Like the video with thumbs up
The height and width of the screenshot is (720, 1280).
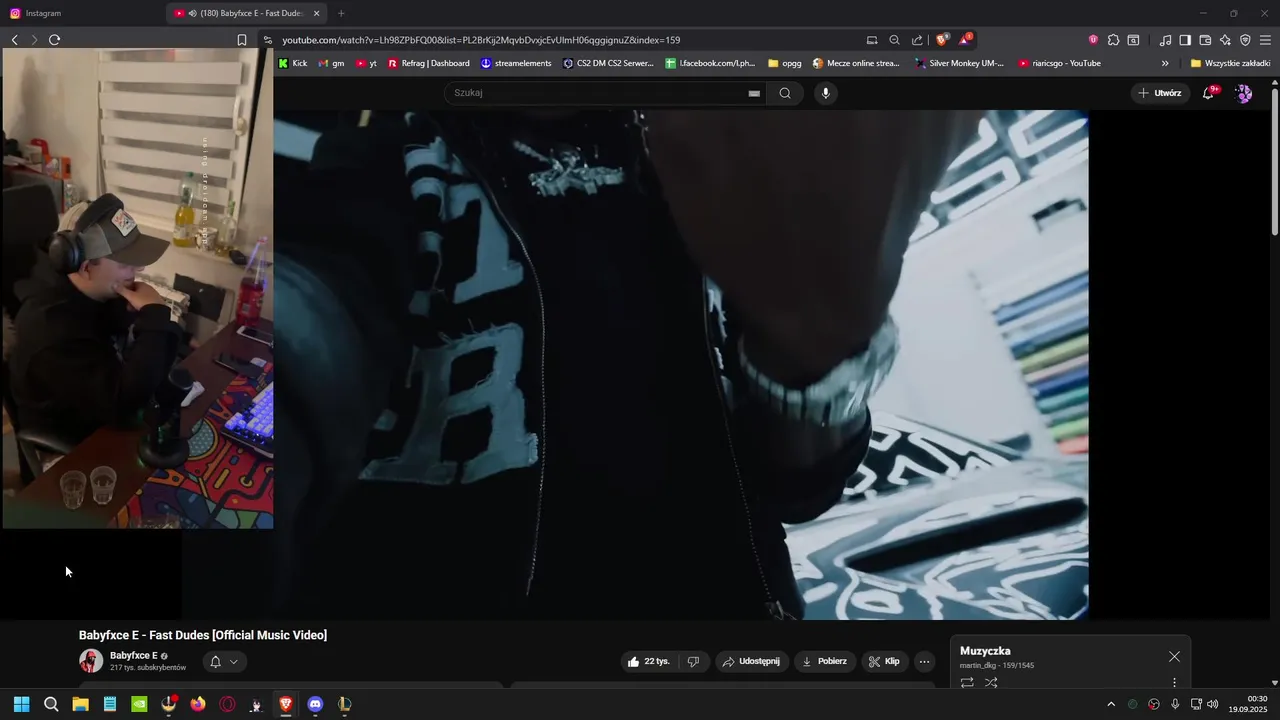(648, 661)
